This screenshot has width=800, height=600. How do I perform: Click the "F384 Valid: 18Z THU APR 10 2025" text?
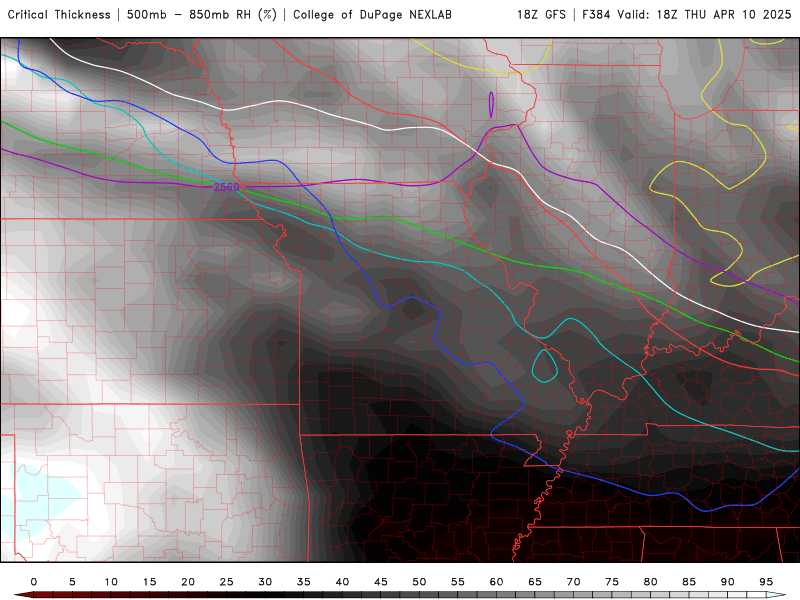(687, 15)
